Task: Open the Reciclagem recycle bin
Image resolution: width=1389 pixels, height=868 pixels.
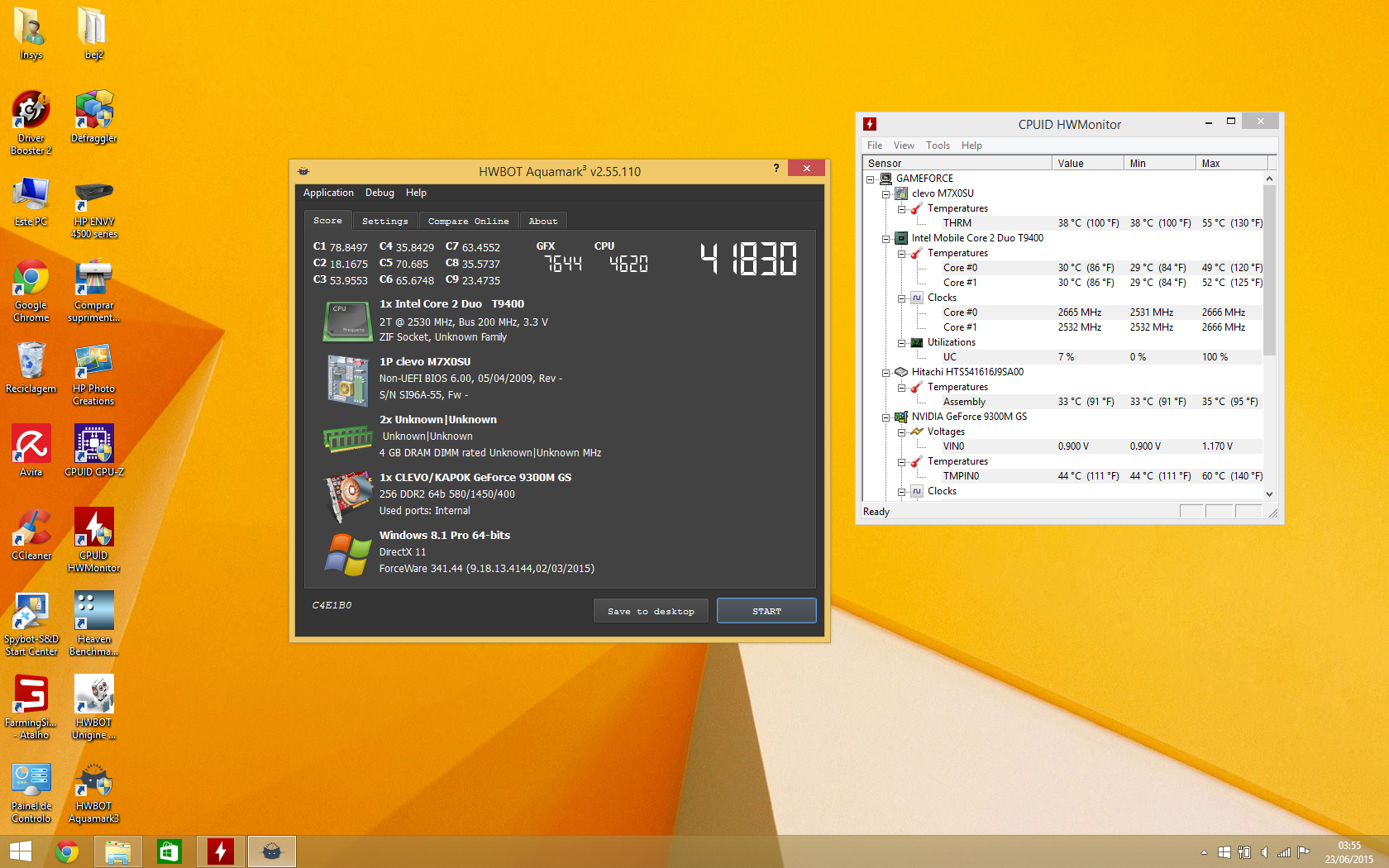Action: pos(31,368)
